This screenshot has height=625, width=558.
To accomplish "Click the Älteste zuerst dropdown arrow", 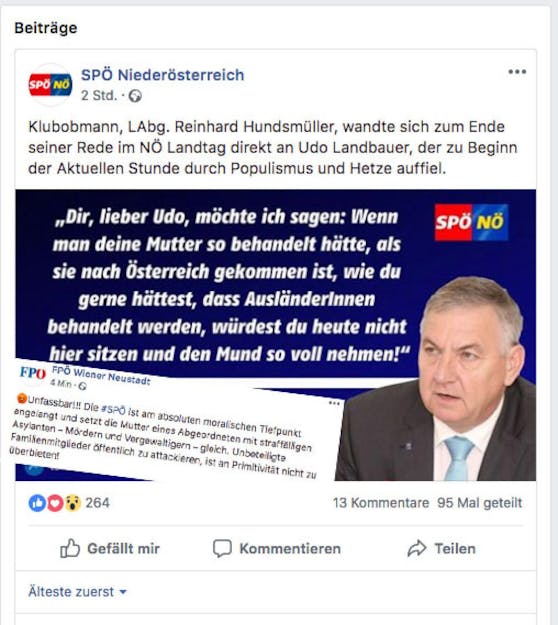I will [x=123, y=592].
